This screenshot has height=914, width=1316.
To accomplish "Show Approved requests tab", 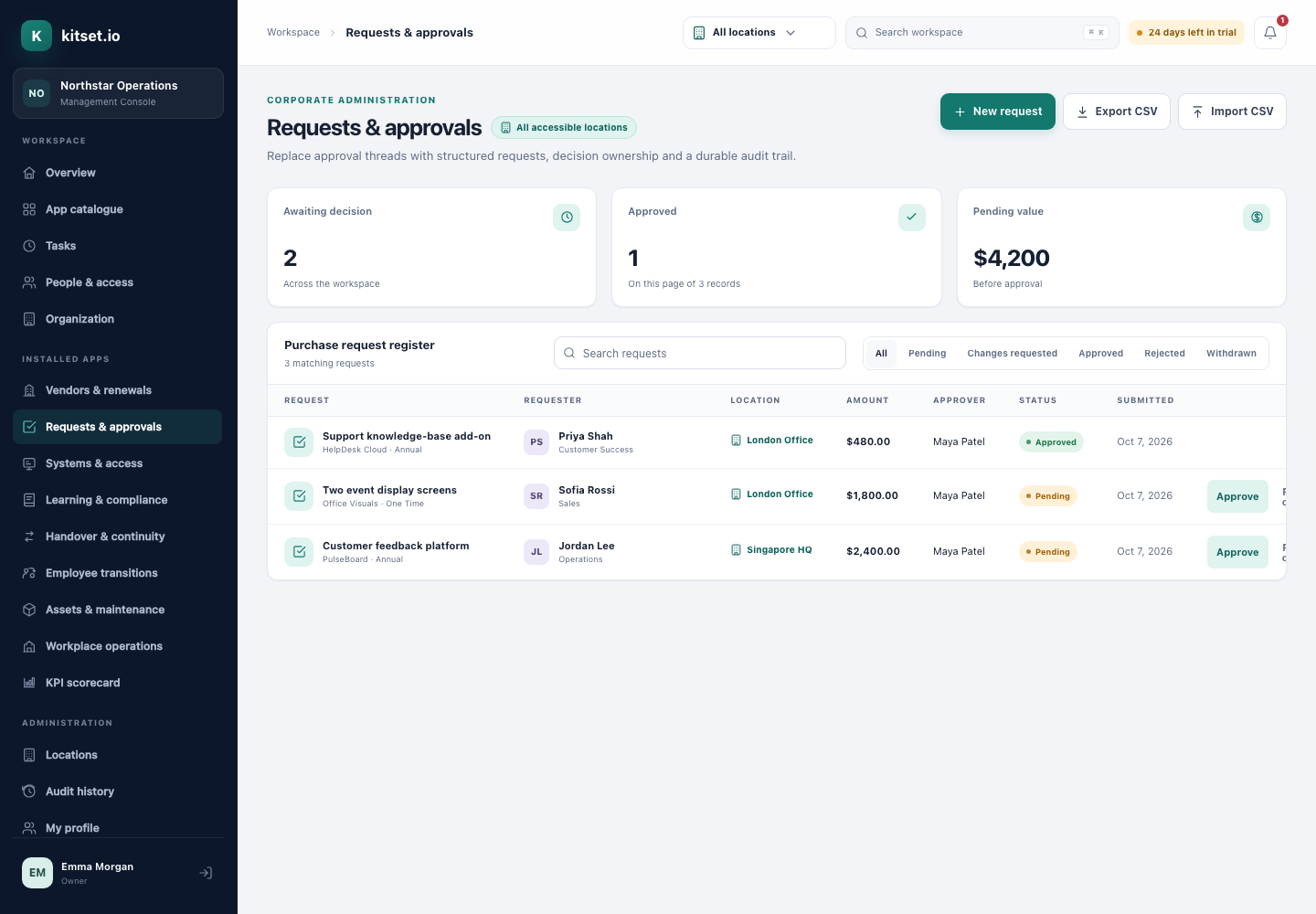I will coord(1100,354).
